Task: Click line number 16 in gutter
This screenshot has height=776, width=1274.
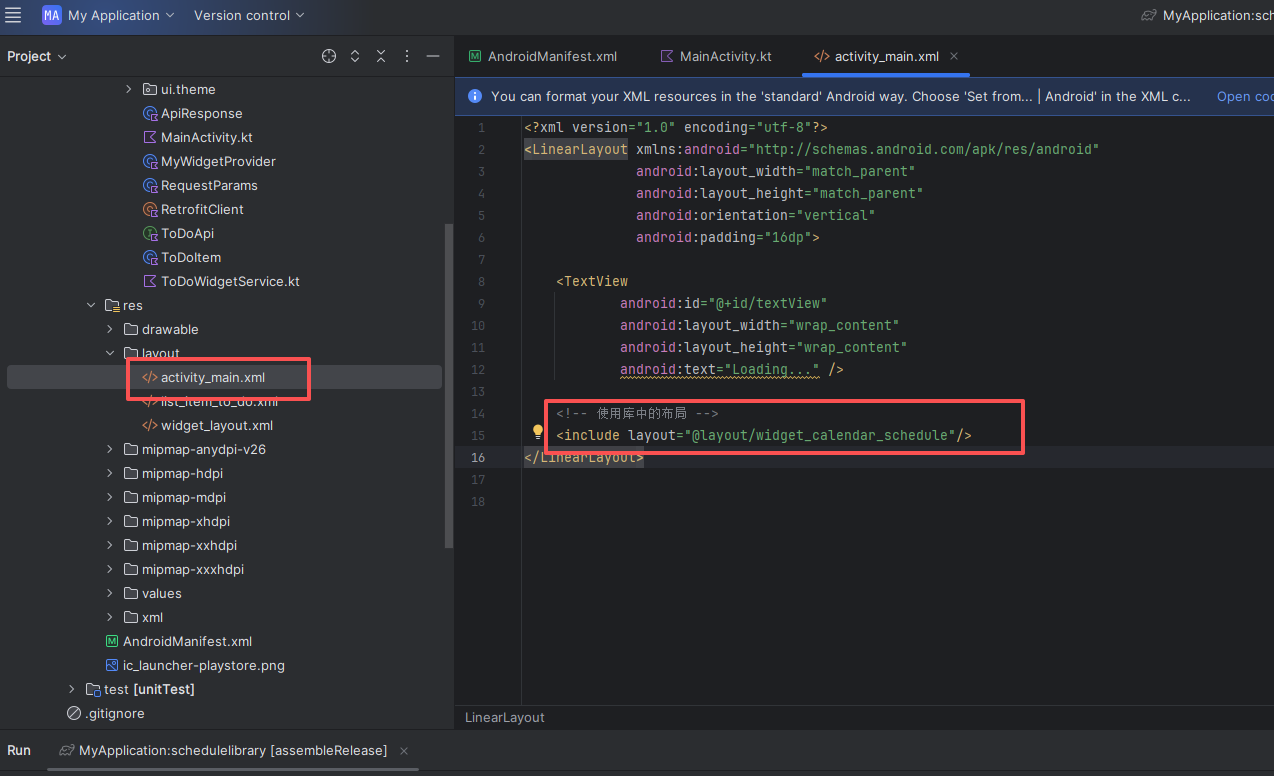Action: (x=479, y=457)
